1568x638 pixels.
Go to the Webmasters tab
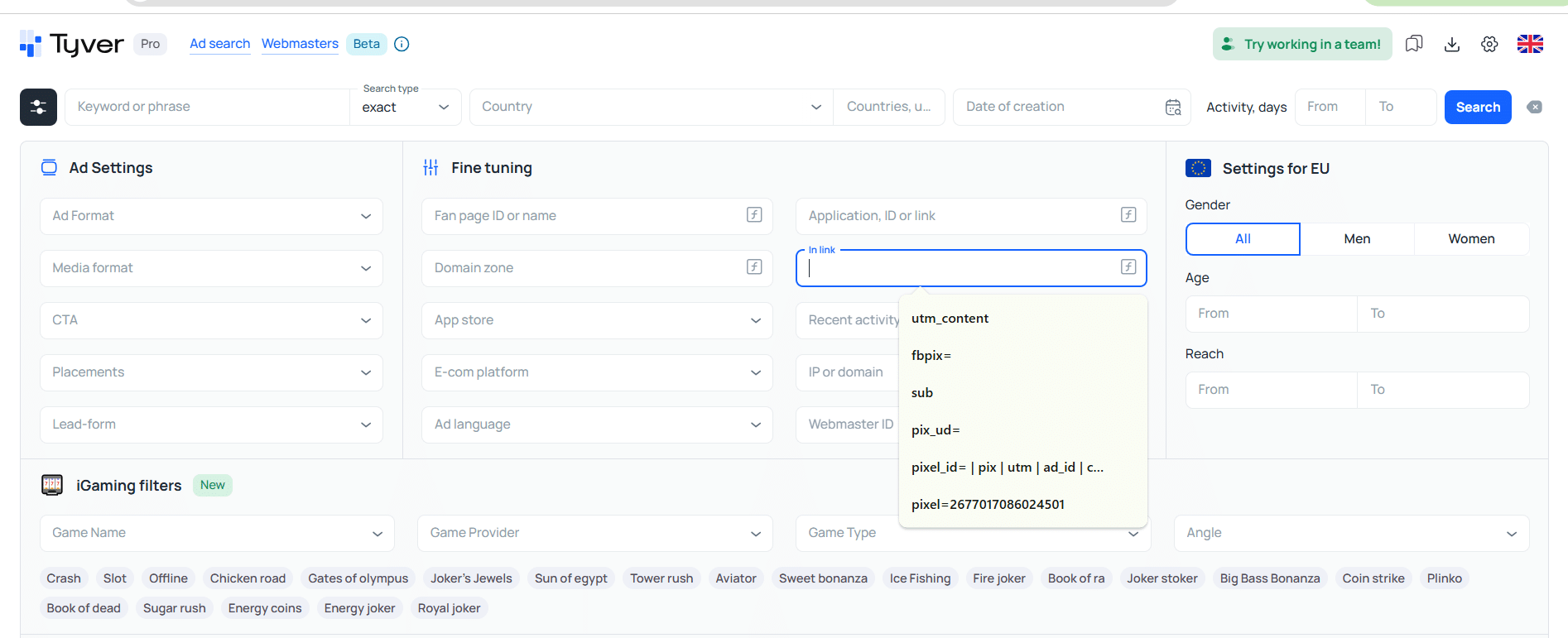[300, 44]
